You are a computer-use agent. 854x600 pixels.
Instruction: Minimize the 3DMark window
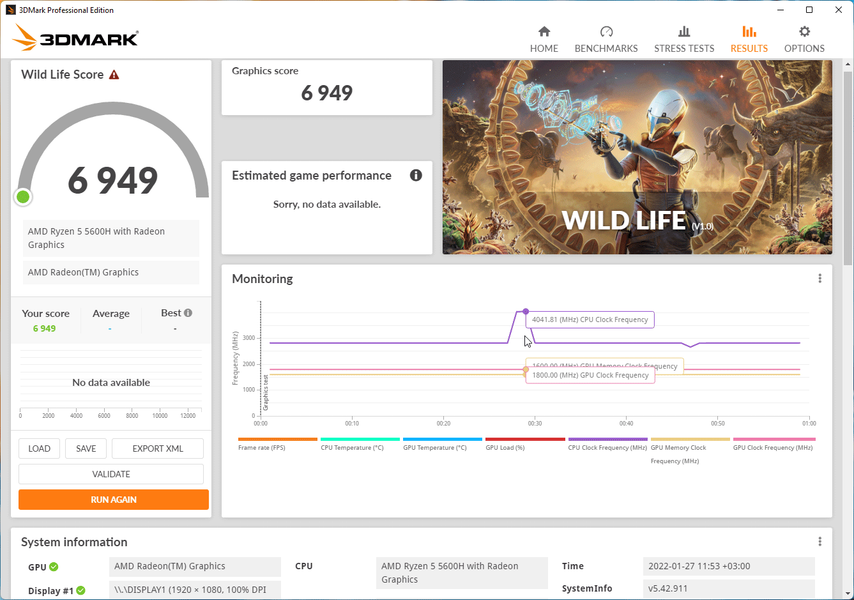pyautogui.click(x=780, y=10)
